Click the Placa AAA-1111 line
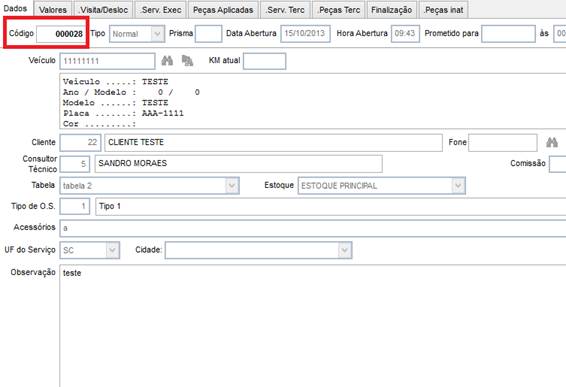This screenshot has height=387, width=566. point(123,113)
